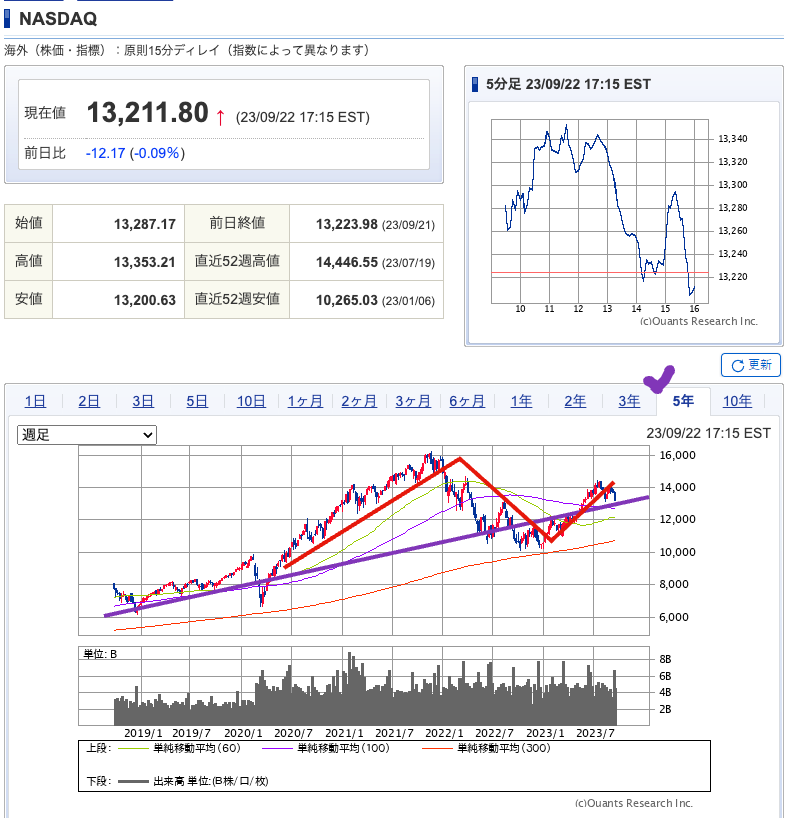Select the active 5年 tab
This screenshot has width=792, height=818.
coord(683,401)
